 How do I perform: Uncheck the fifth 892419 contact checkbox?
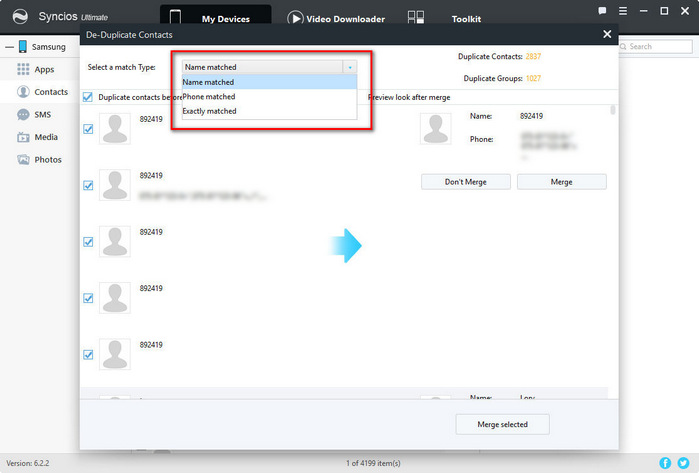click(88, 354)
